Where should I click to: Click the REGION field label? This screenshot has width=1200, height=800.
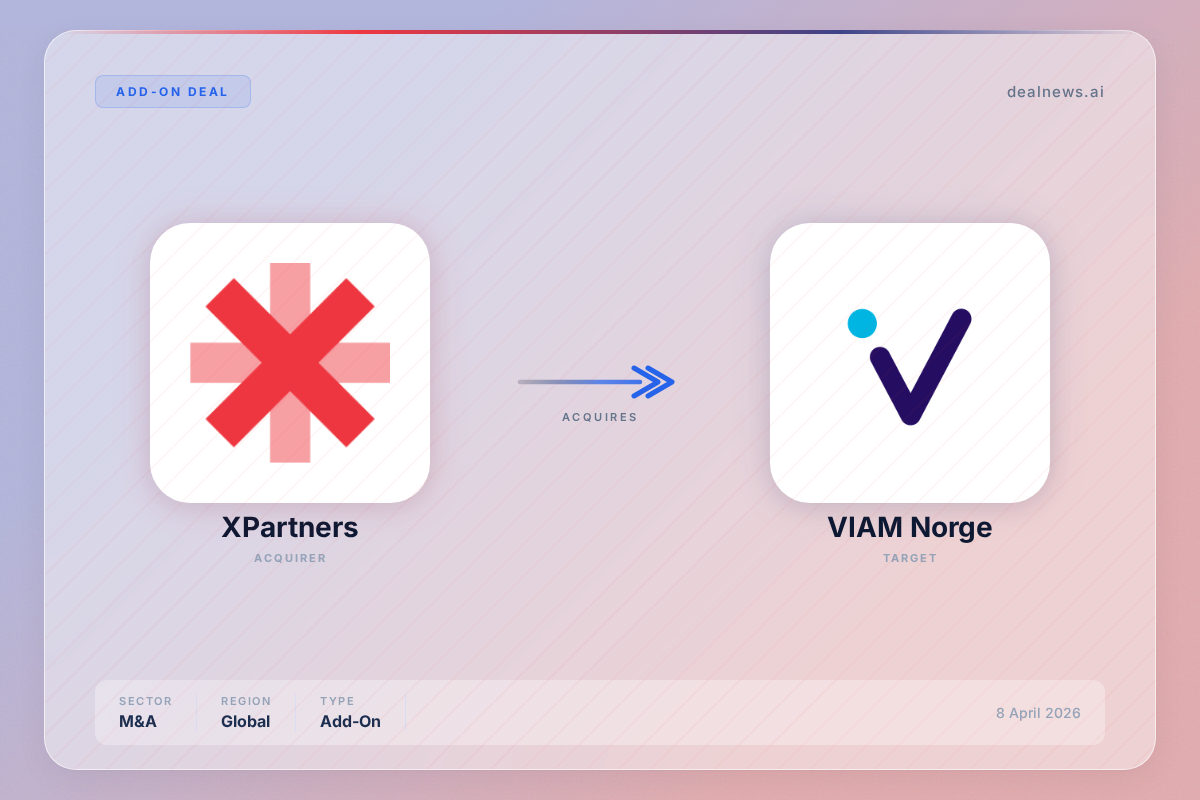pyautogui.click(x=246, y=701)
